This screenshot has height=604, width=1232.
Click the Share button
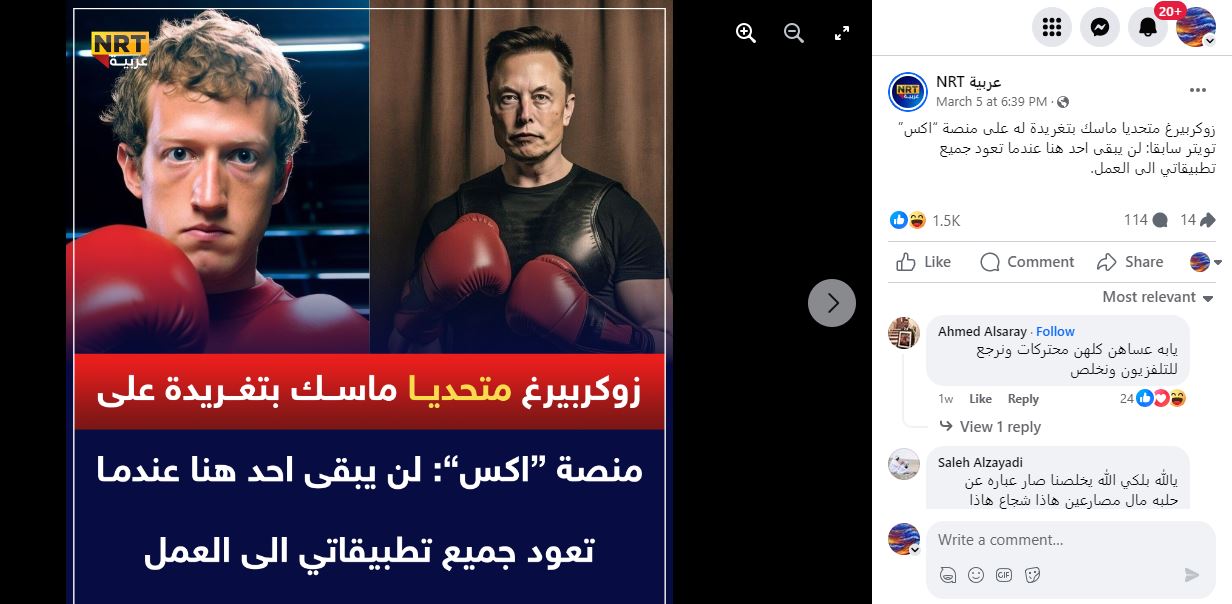click(1130, 262)
